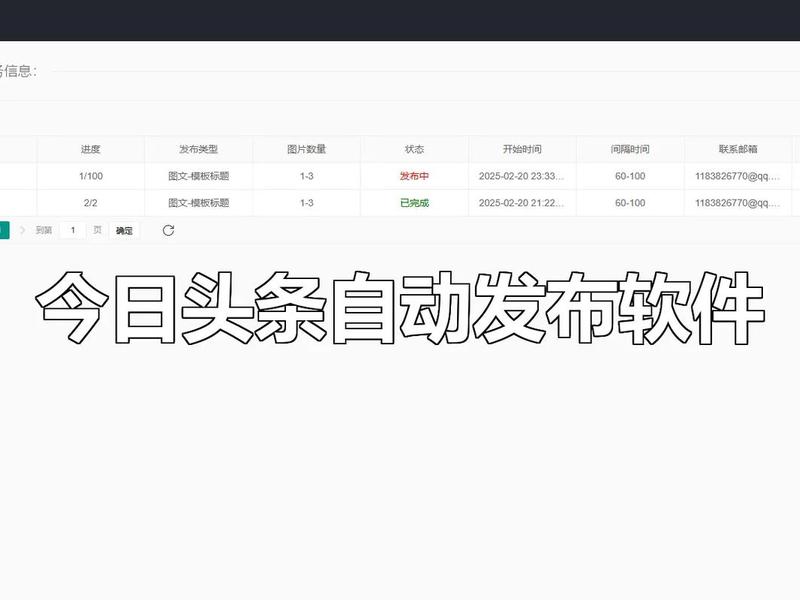Screen dimensions: 800x600
Task: Click 图文-模板标题 in the 已完成 row
Action: (x=198, y=203)
